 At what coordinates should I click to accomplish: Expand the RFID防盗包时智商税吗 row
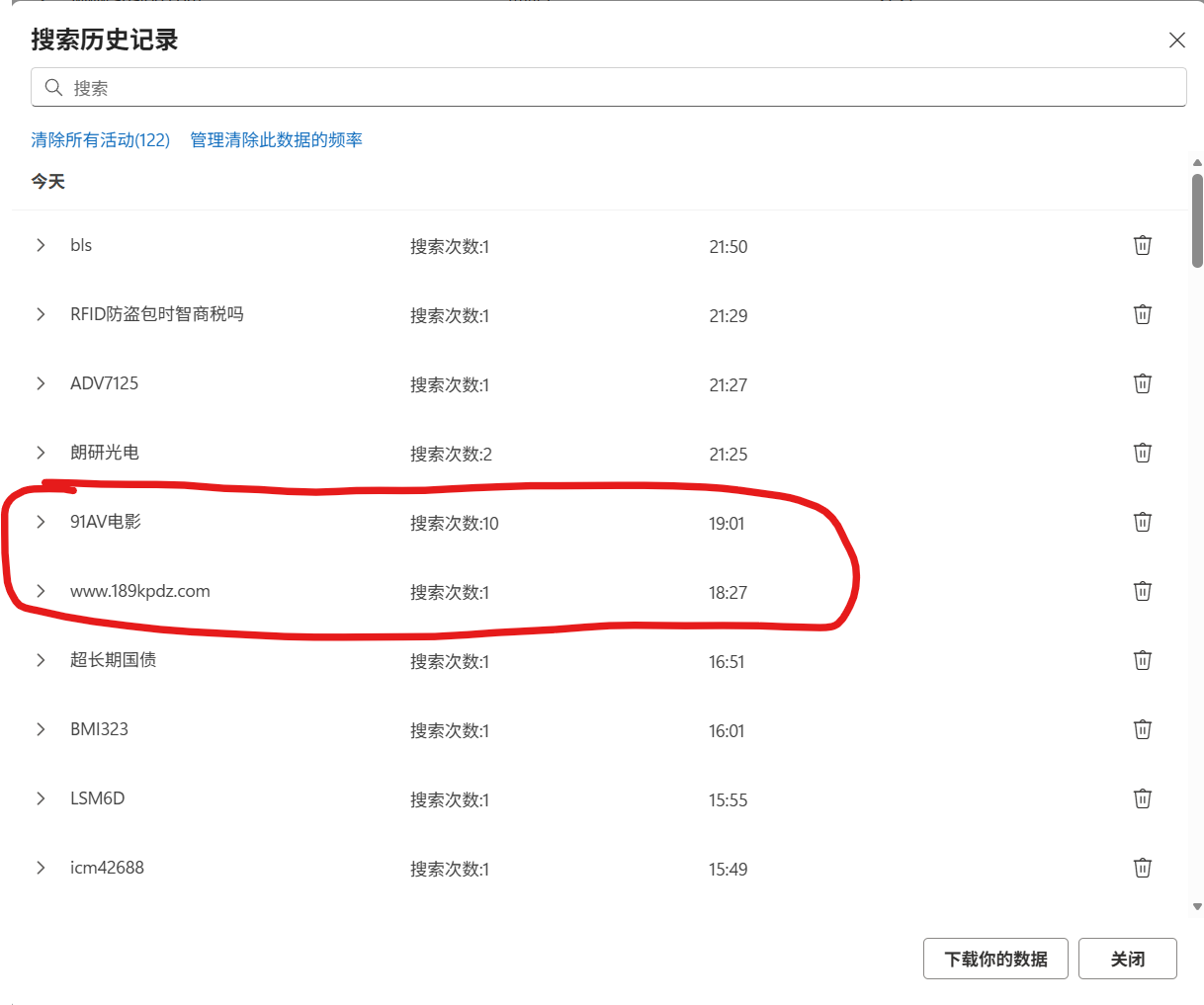[41, 314]
